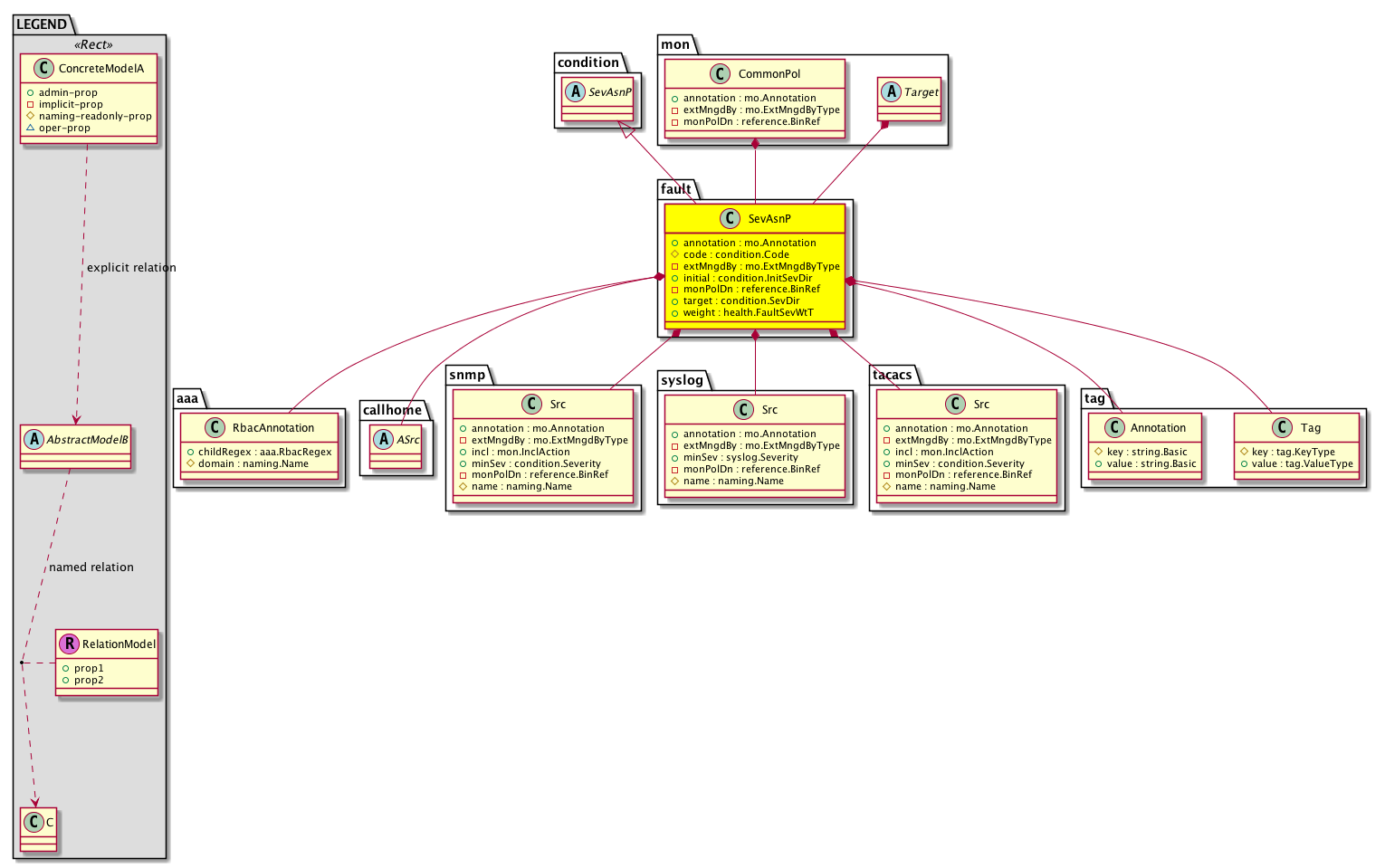Click the 'explicit relation' arrow label
1385x868 pixels.
coord(131,268)
